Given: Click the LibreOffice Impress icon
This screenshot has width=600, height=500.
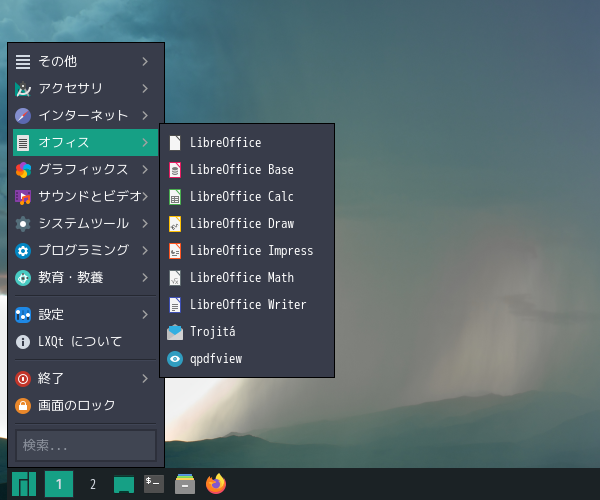Looking at the screenshot, I should pyautogui.click(x=175, y=251).
